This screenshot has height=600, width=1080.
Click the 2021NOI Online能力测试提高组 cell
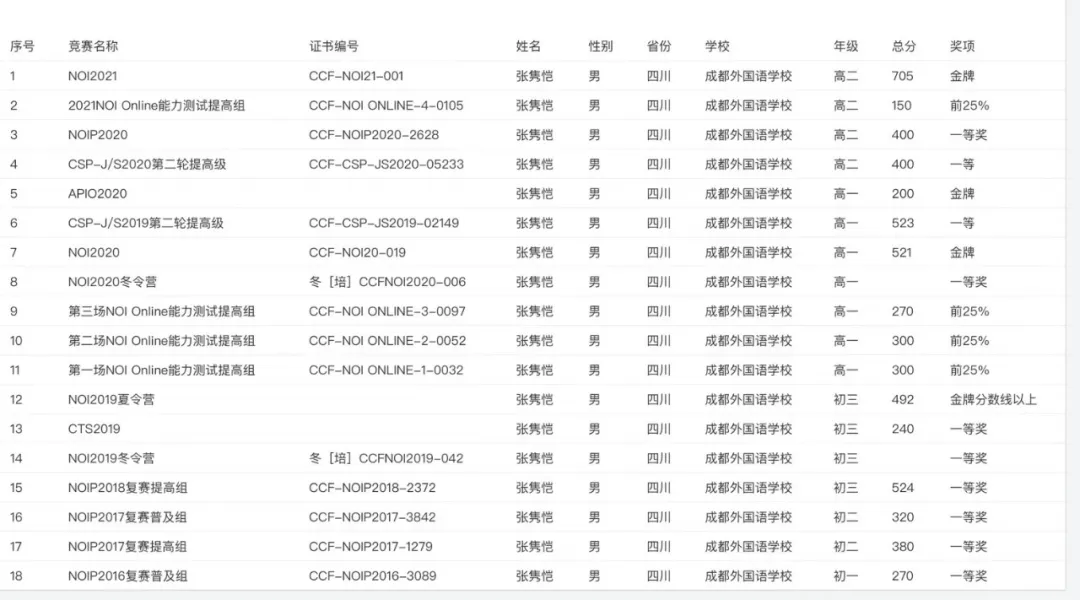pyautogui.click(x=156, y=105)
